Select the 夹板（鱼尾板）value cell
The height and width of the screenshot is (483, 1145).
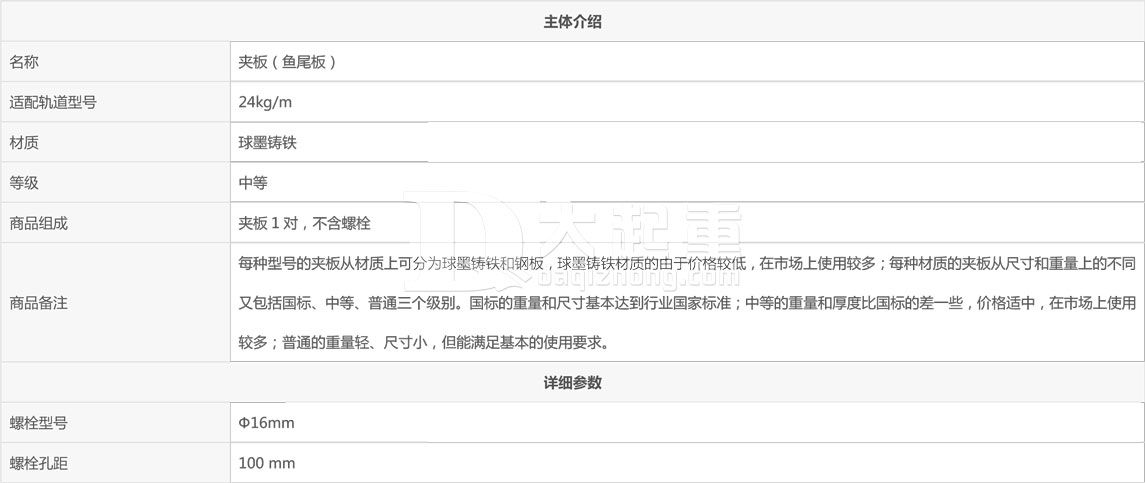pos(686,62)
